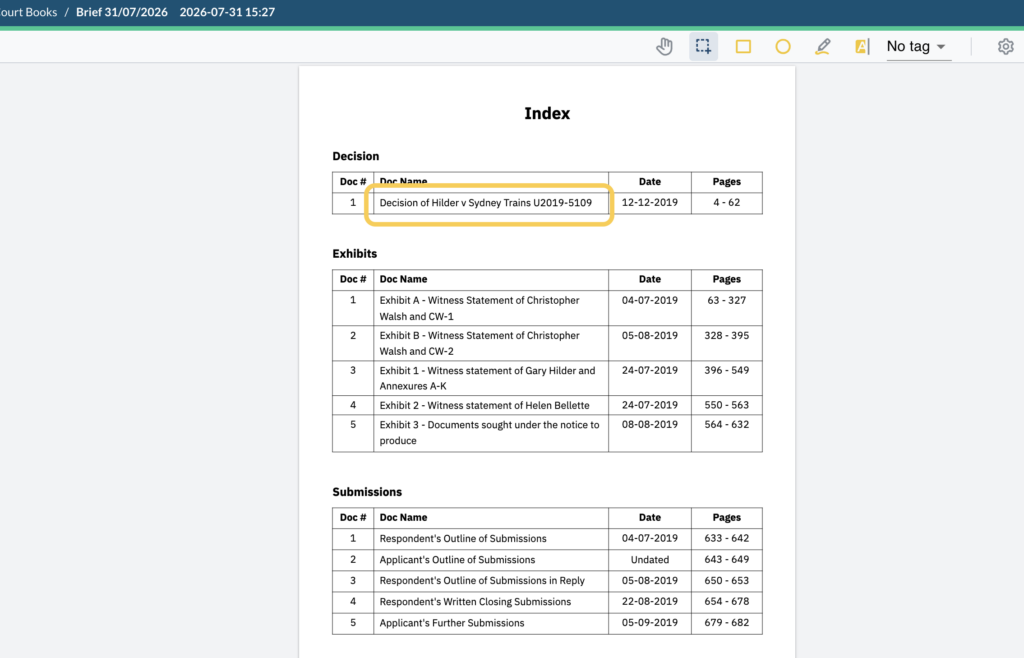Open Exhibit 2 Helen Bellette statement entry

pos(484,405)
